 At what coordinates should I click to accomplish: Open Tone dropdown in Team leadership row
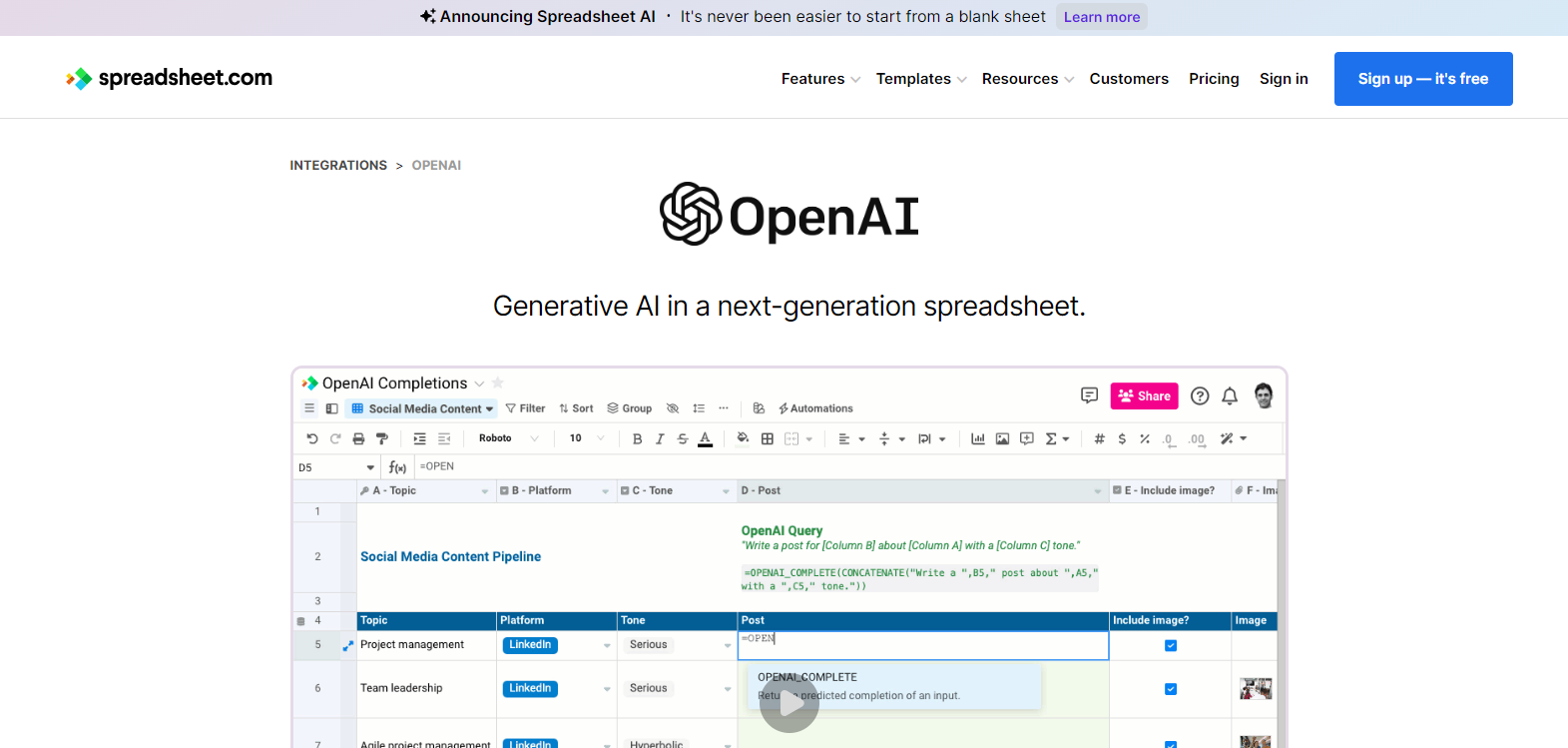click(x=728, y=689)
